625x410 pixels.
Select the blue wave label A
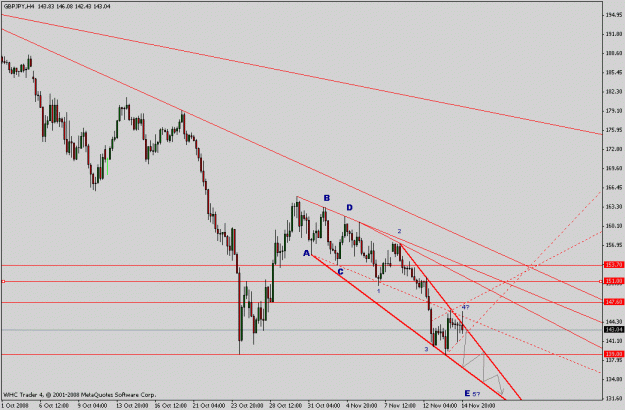(307, 253)
